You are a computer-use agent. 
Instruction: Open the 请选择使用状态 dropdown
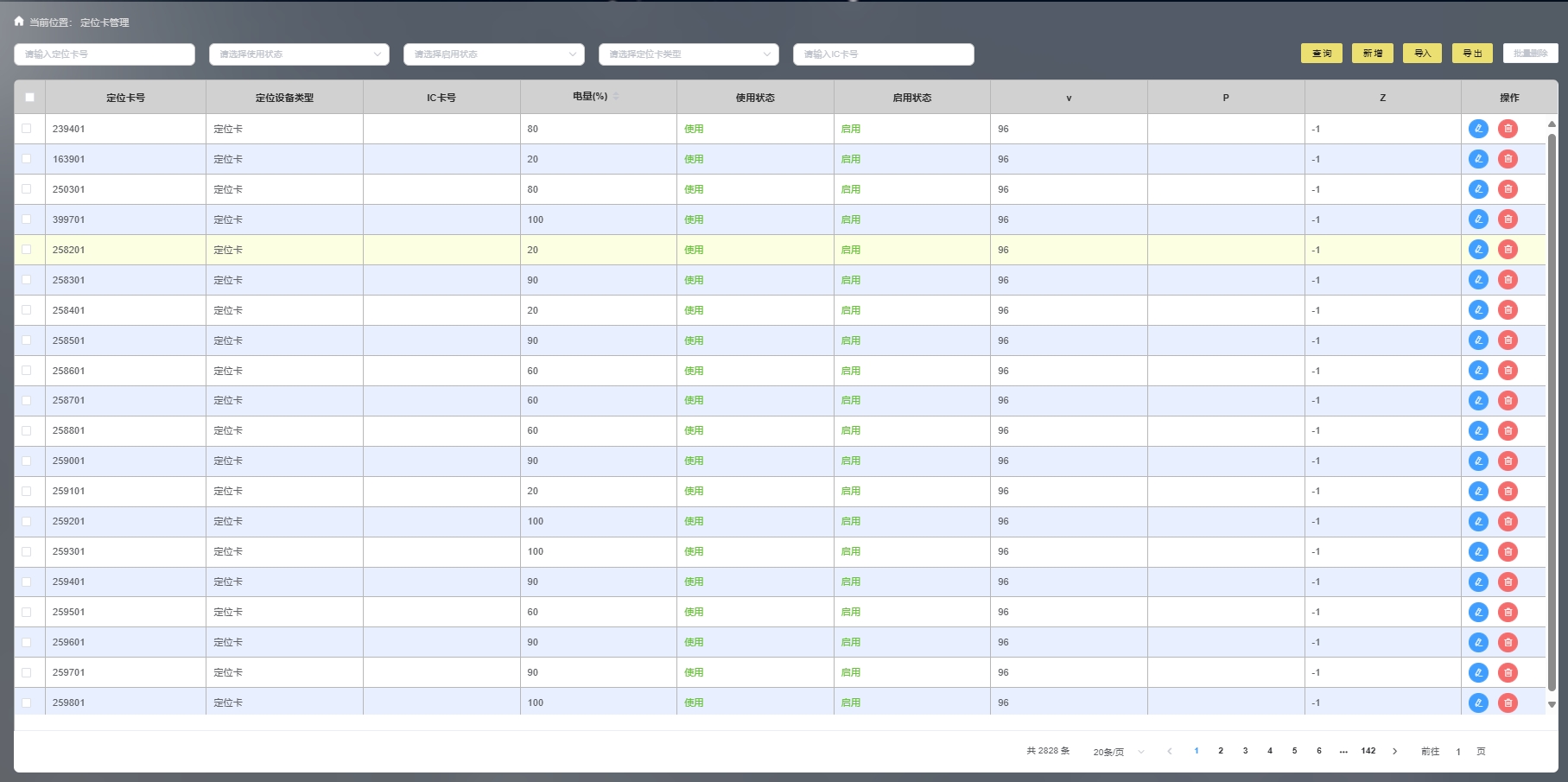pos(299,54)
